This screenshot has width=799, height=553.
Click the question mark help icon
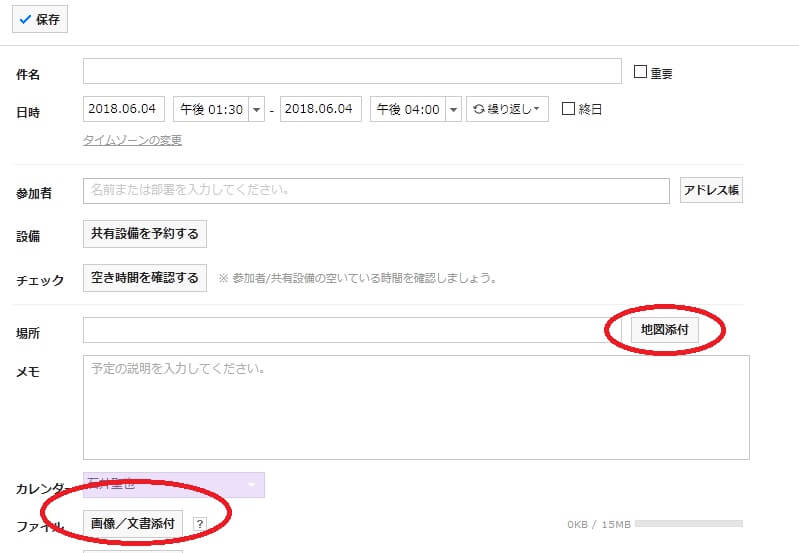pyautogui.click(x=199, y=523)
